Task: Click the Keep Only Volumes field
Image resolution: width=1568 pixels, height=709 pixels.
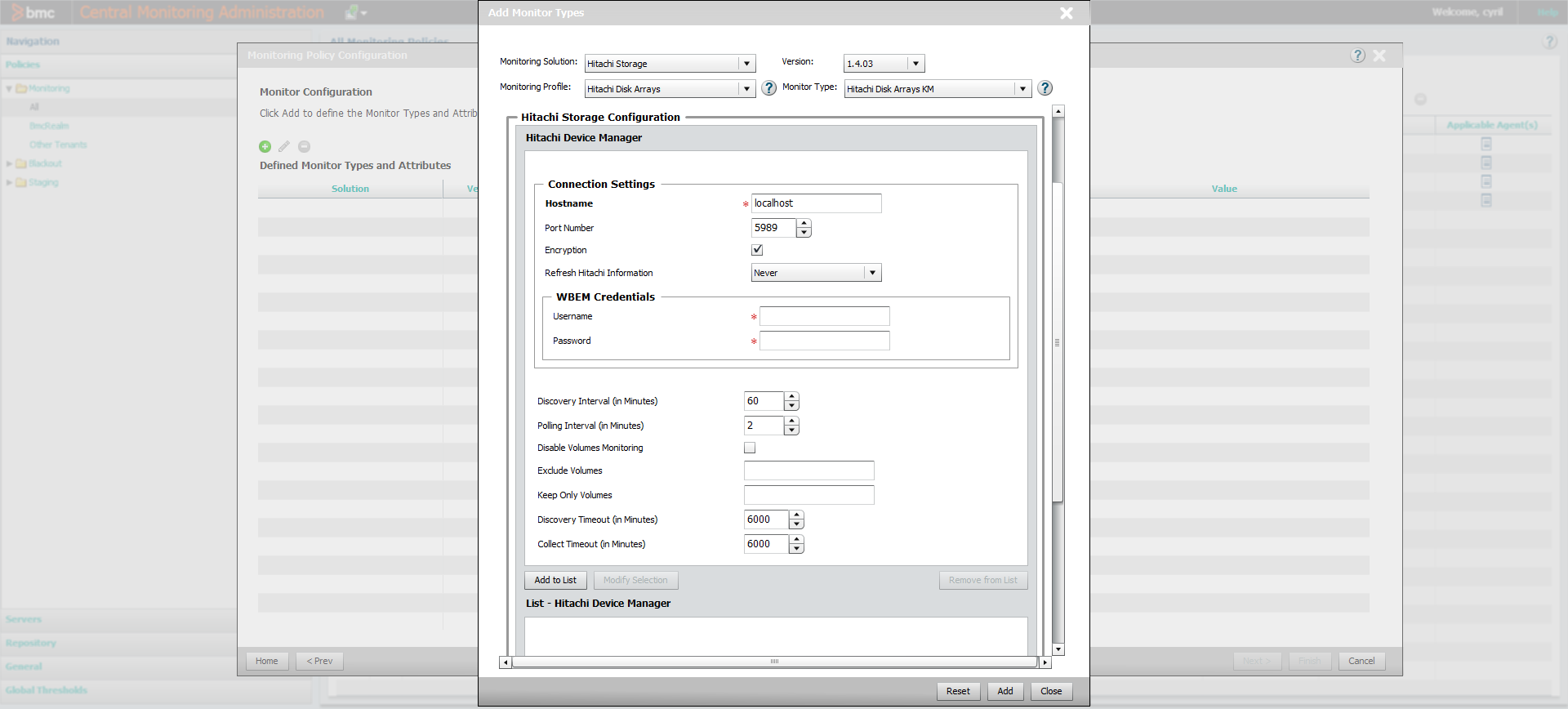Action: [x=808, y=495]
